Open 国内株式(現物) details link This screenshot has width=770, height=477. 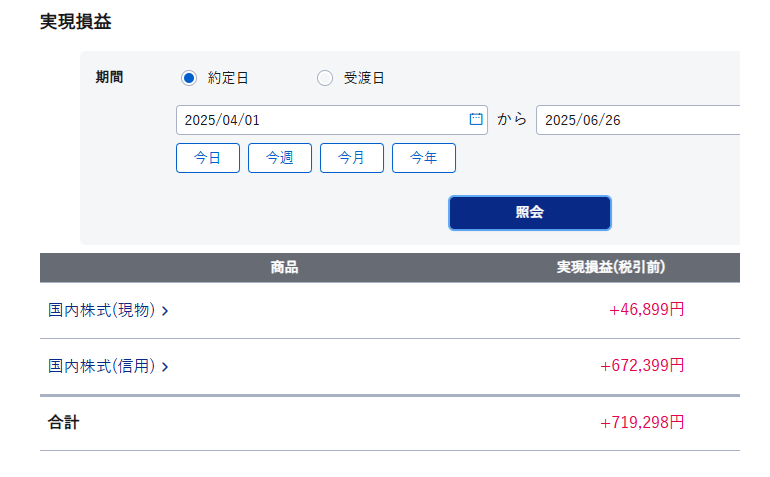[102, 310]
